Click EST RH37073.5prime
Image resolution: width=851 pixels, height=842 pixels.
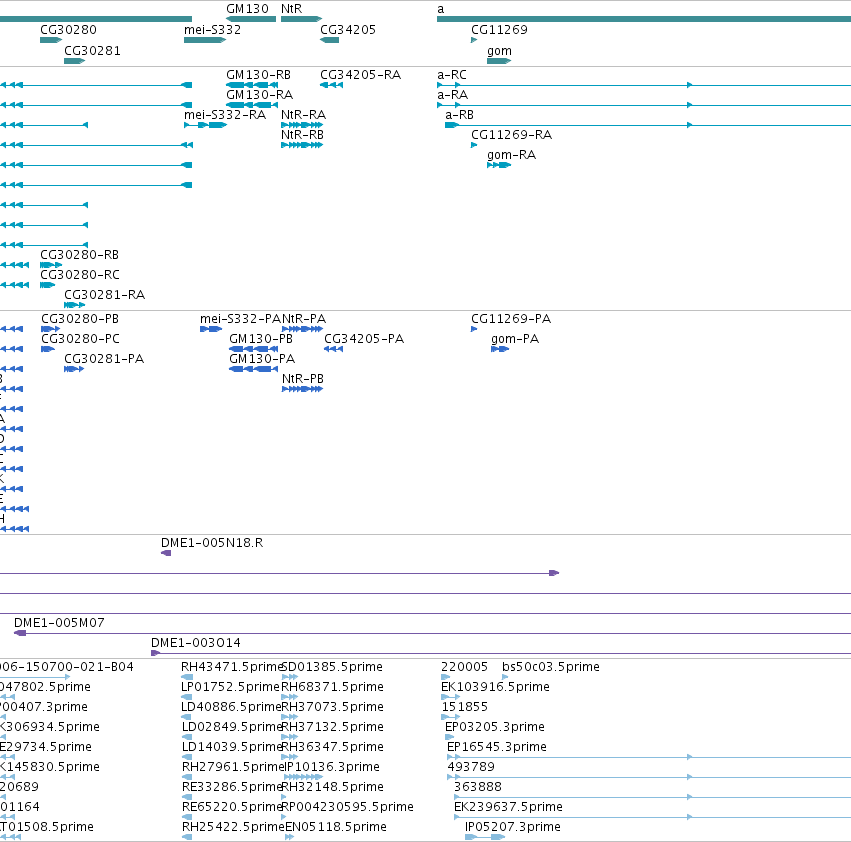click(289, 717)
